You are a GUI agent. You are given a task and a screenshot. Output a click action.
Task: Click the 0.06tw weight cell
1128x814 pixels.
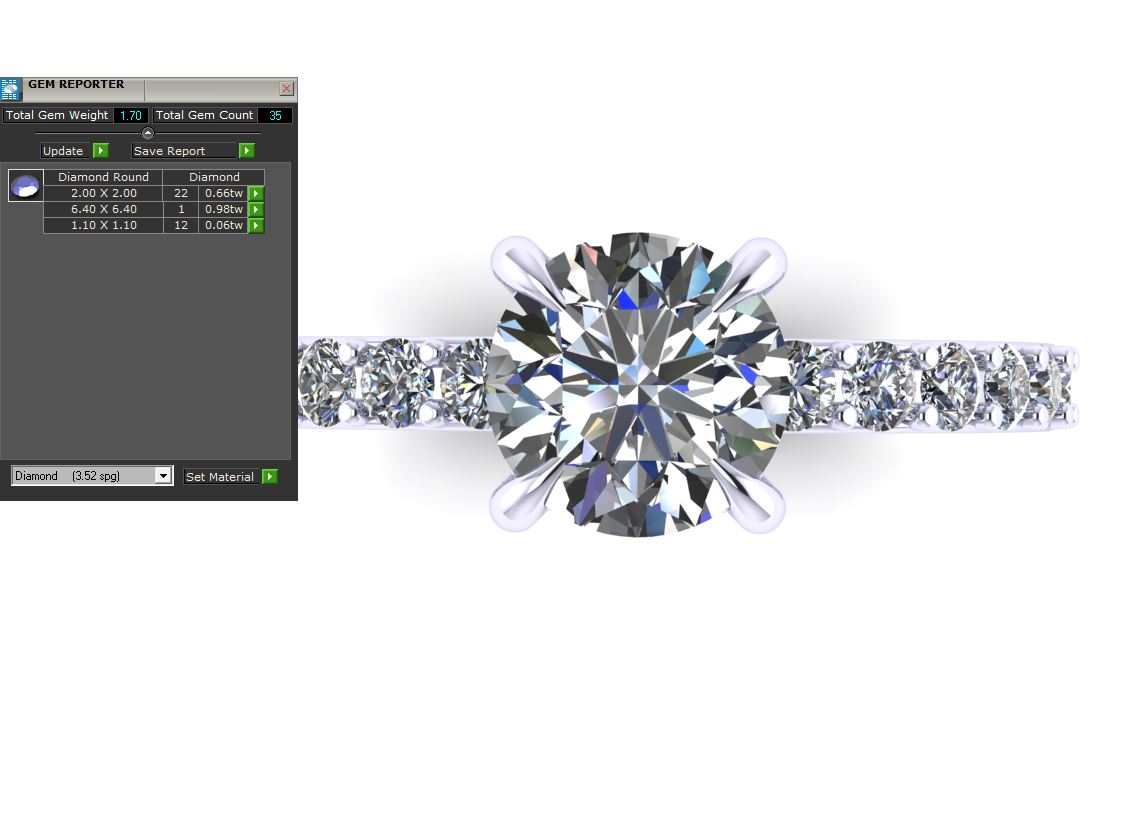(224, 225)
